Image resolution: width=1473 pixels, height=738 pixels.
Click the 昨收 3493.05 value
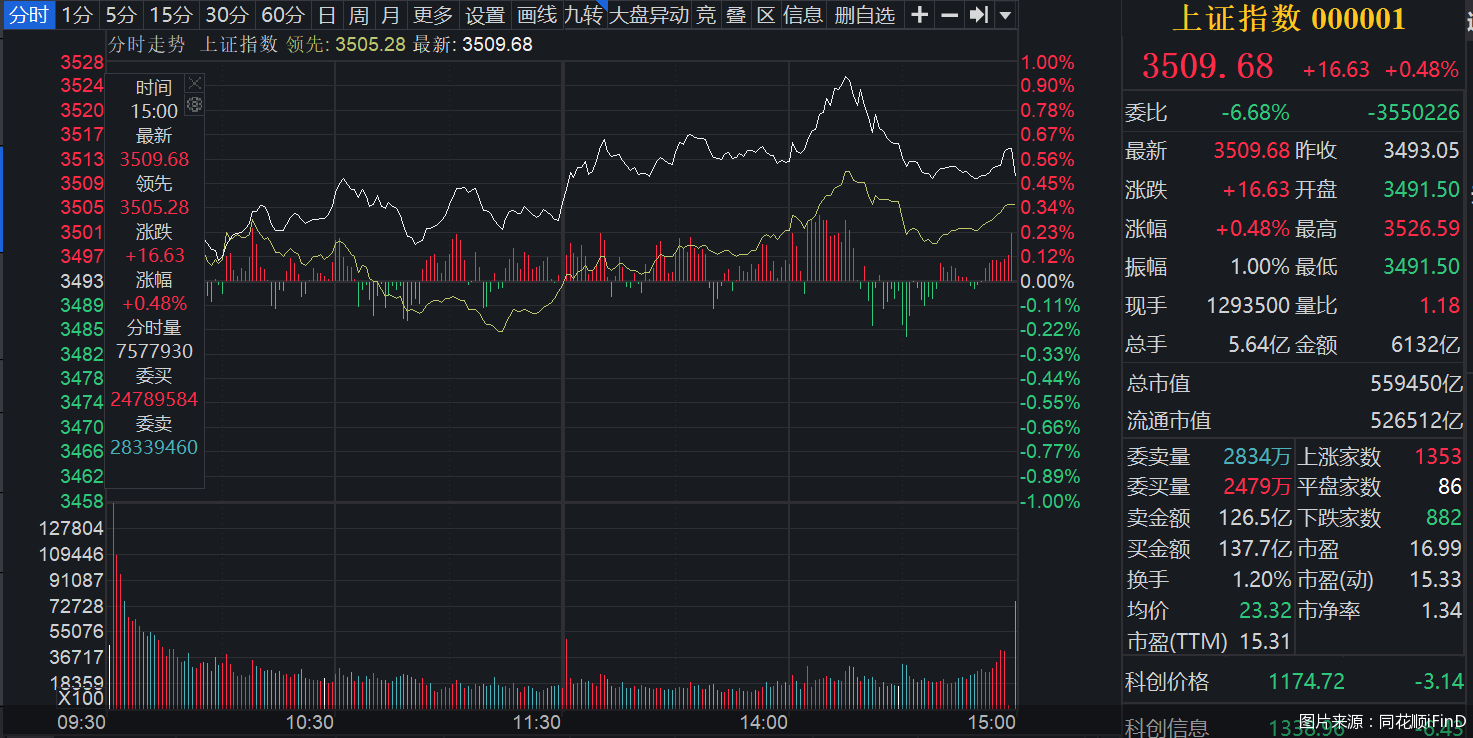pyautogui.click(x=1422, y=151)
